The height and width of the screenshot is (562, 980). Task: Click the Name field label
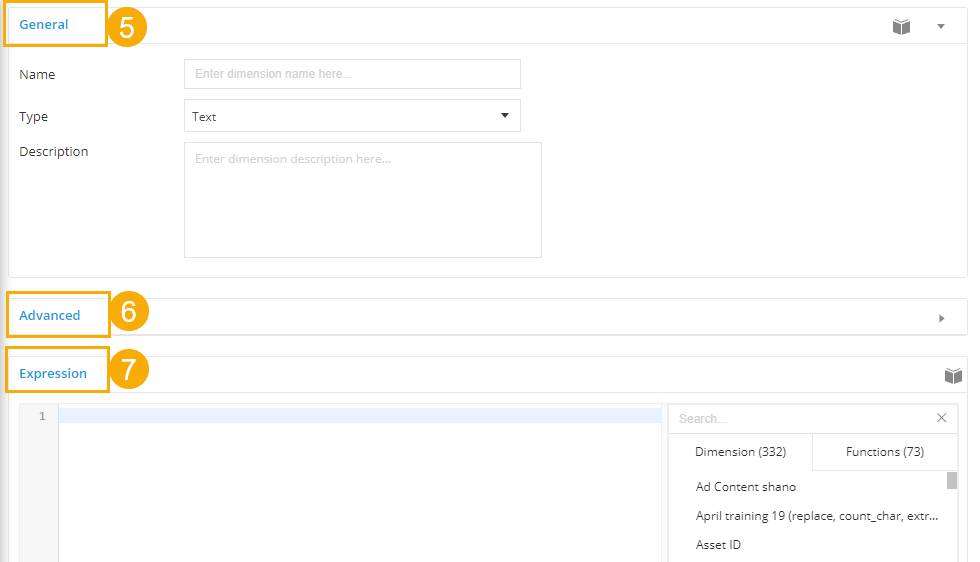(37, 74)
